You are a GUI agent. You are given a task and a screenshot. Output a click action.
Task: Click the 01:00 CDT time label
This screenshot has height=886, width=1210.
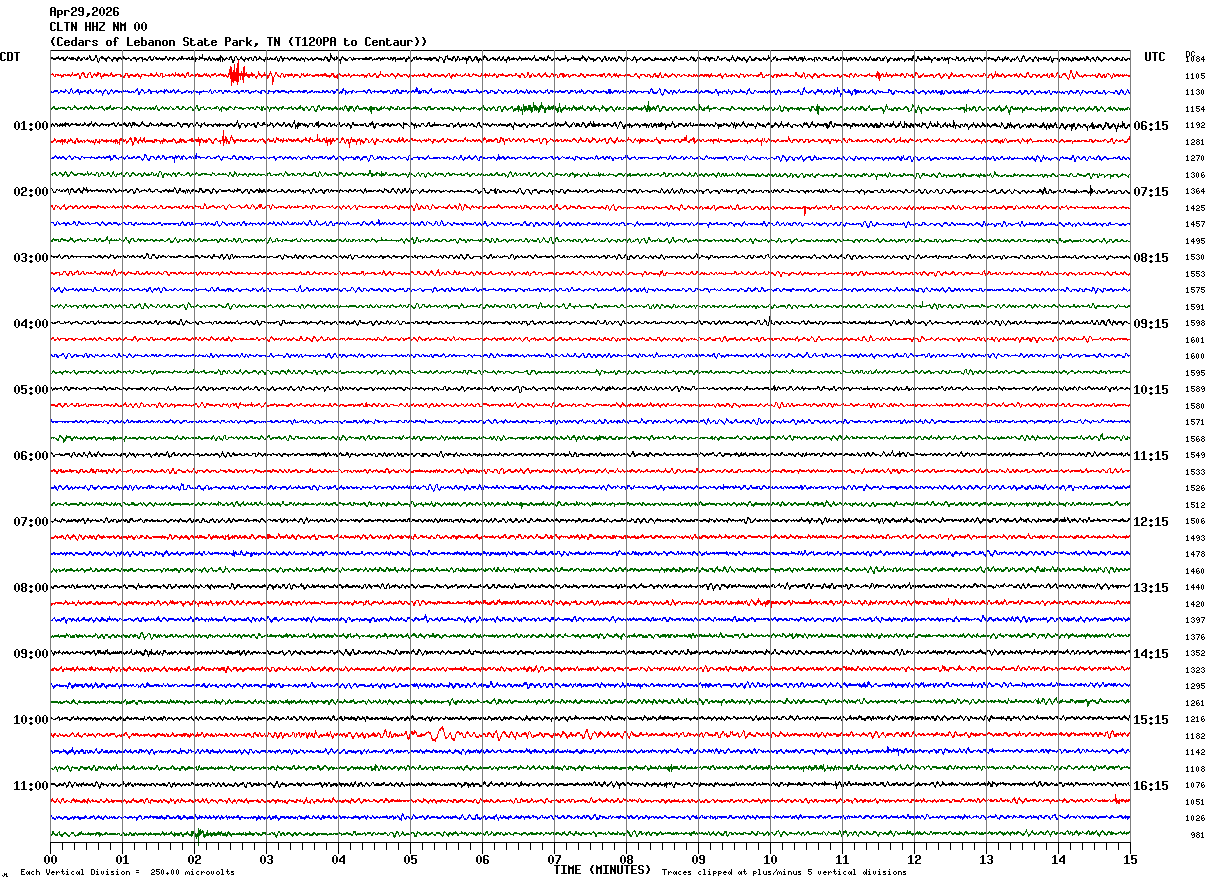coord(31,126)
